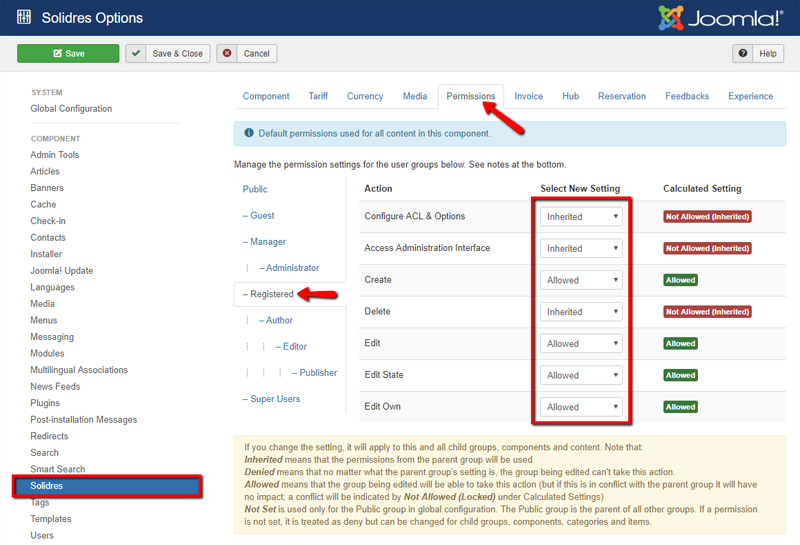
Task: Open the Hub tab
Action: pos(570,96)
